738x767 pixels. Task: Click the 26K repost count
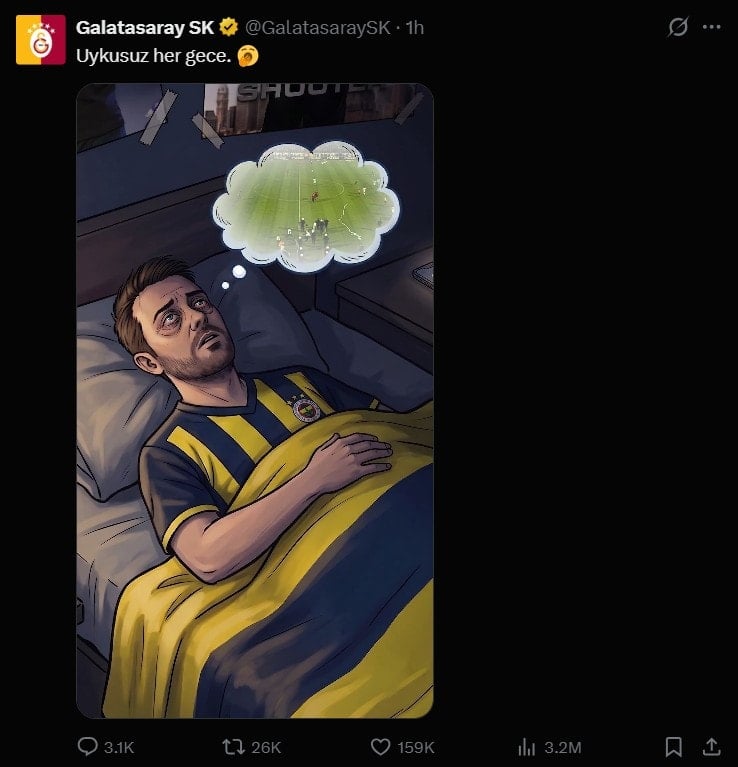click(267, 747)
